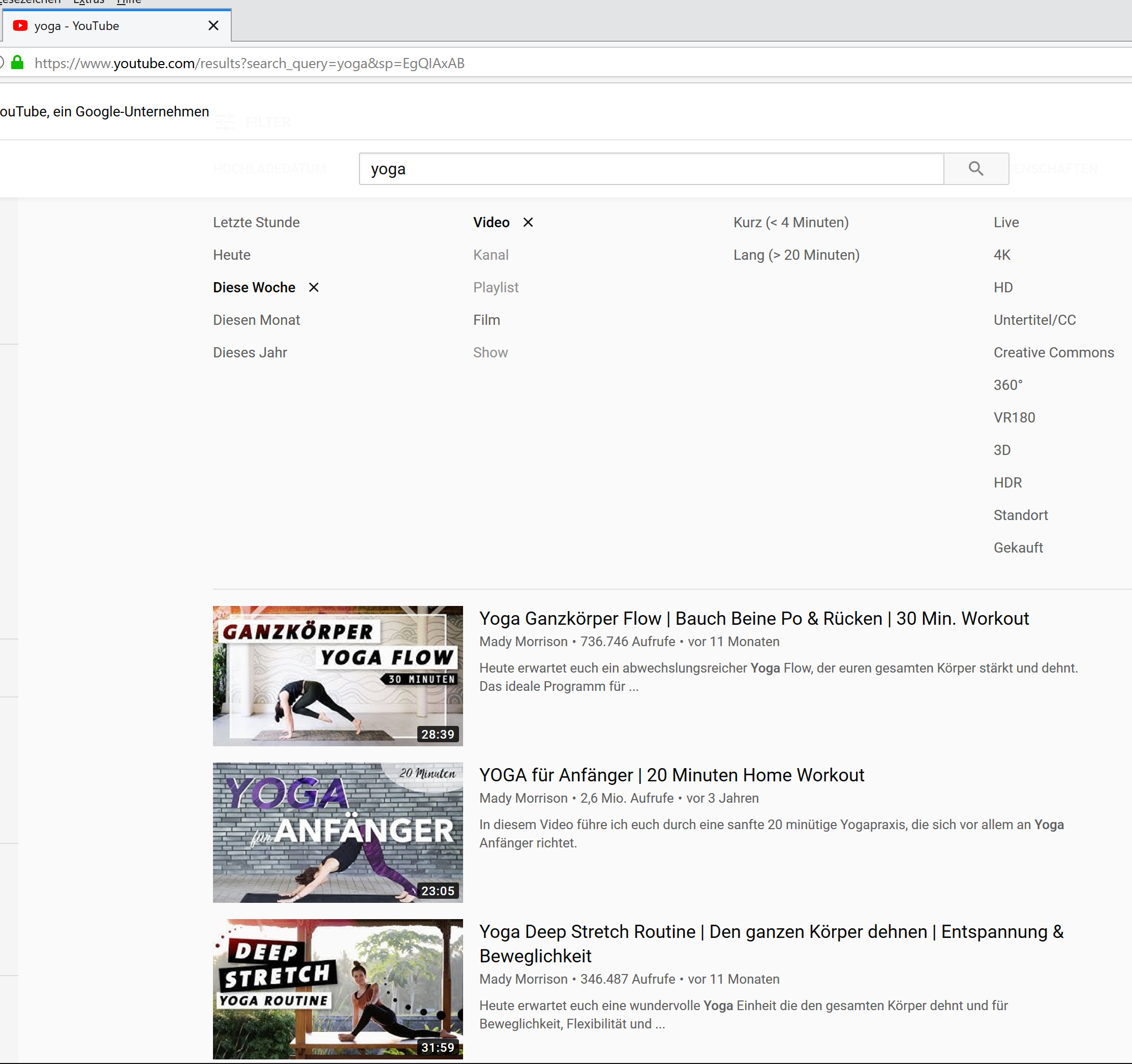Viewport: 1132px width, 1064px height.
Task: Click Mady Morrison channel on first result
Action: click(523, 642)
